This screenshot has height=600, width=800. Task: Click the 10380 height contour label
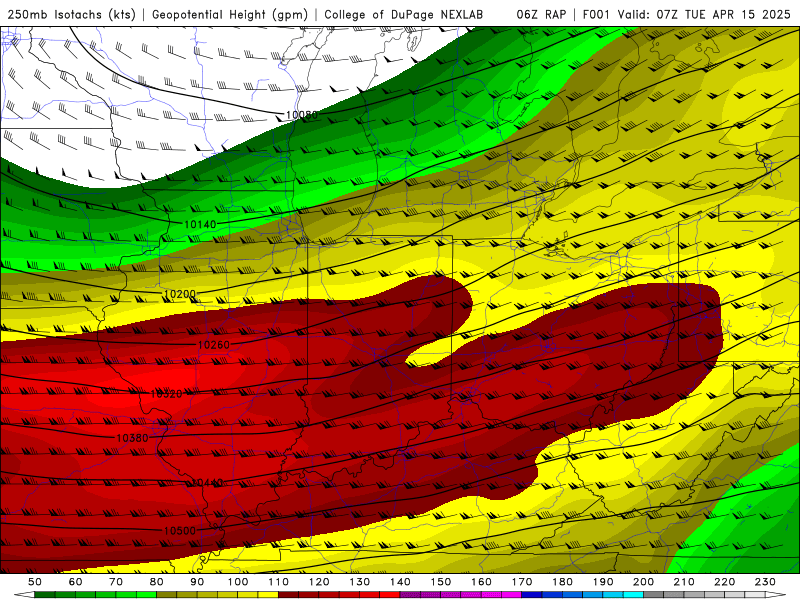[132, 438]
